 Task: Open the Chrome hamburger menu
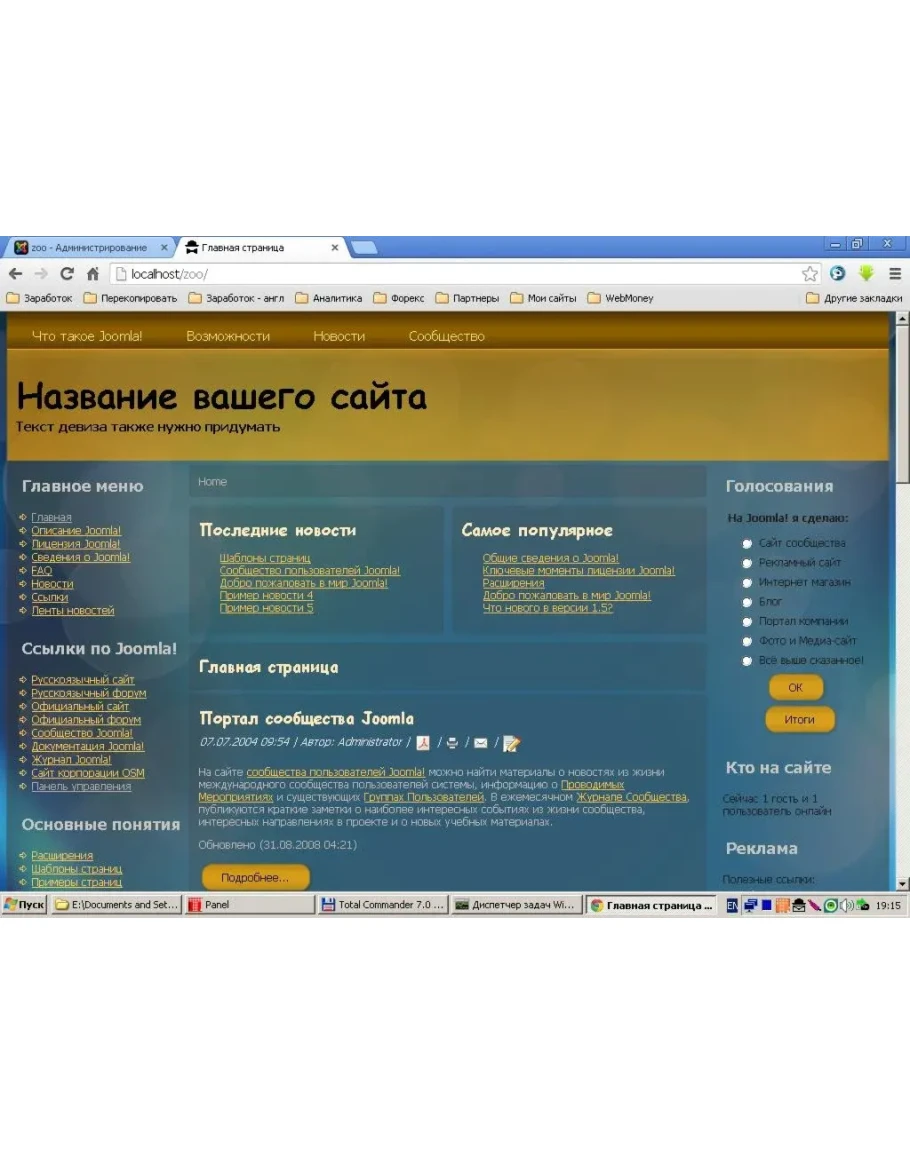tap(895, 274)
